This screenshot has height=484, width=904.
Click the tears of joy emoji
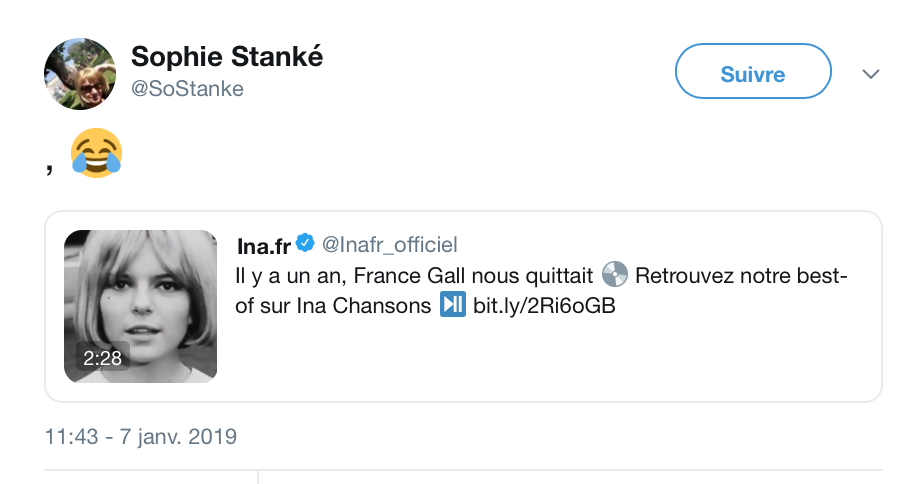(x=96, y=153)
